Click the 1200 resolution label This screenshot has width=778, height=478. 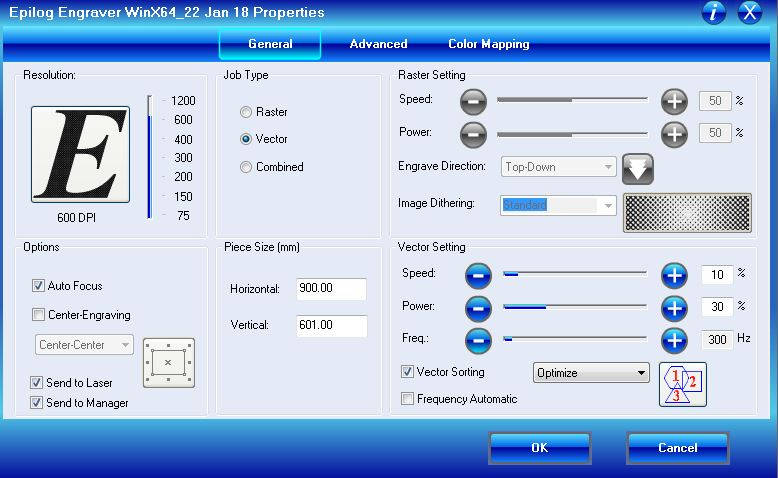pyautogui.click(x=183, y=101)
